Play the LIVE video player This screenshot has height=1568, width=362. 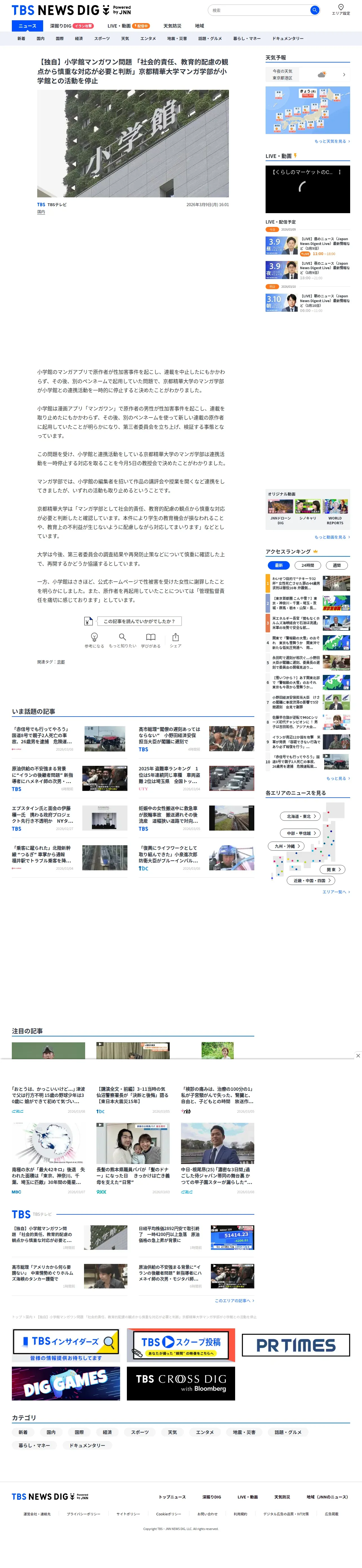click(x=308, y=189)
